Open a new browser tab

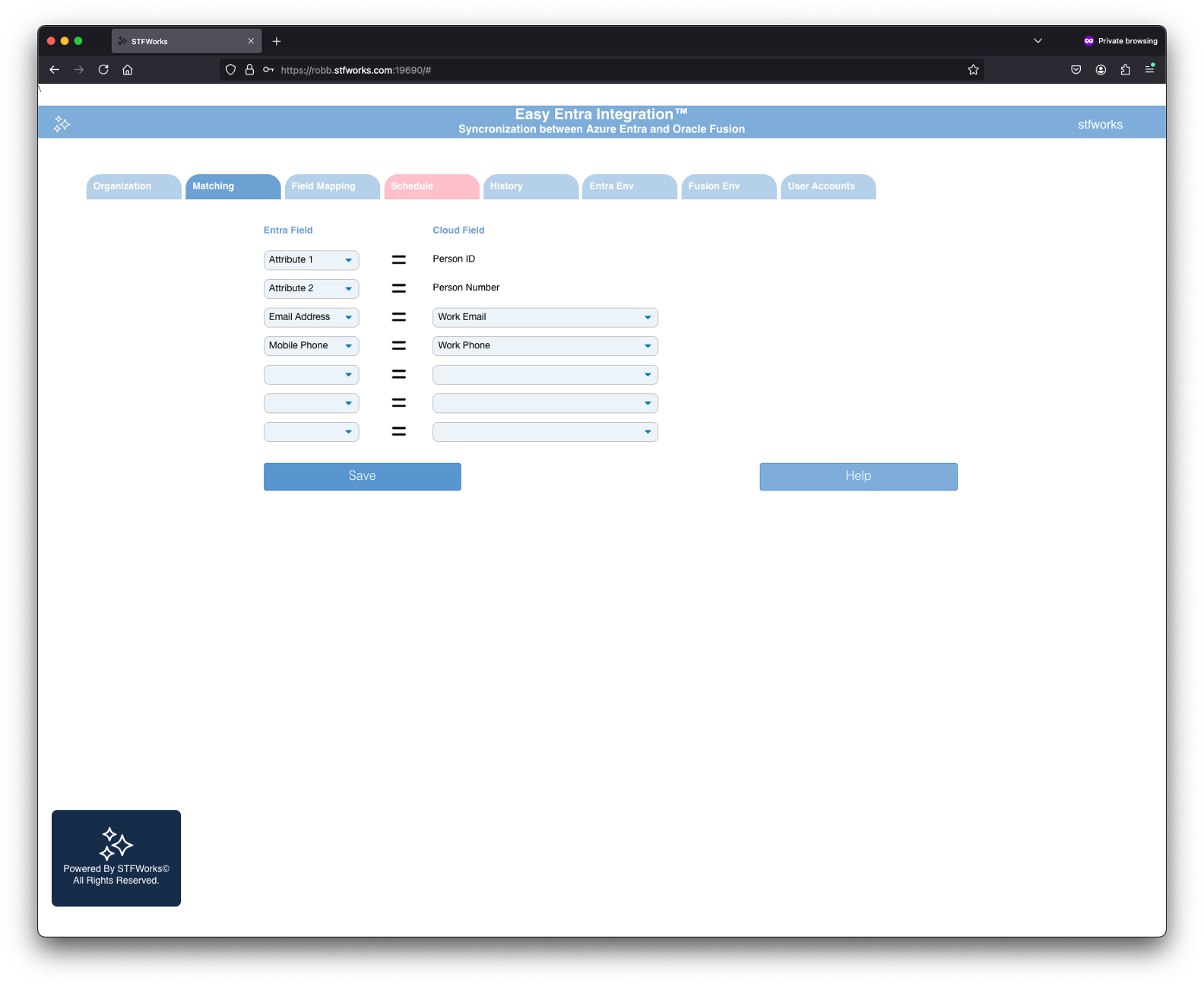(277, 41)
